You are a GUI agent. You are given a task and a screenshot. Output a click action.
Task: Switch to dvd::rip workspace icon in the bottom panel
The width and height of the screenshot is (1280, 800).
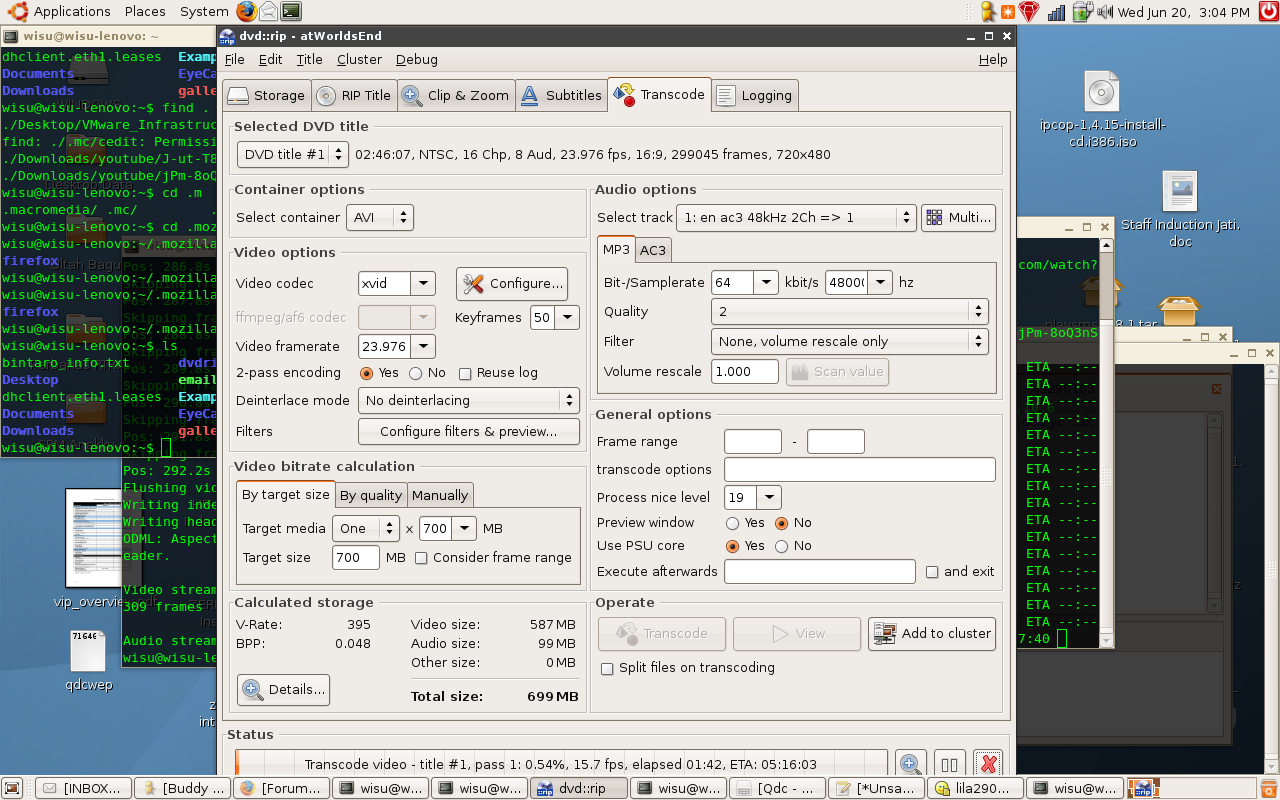point(1142,788)
